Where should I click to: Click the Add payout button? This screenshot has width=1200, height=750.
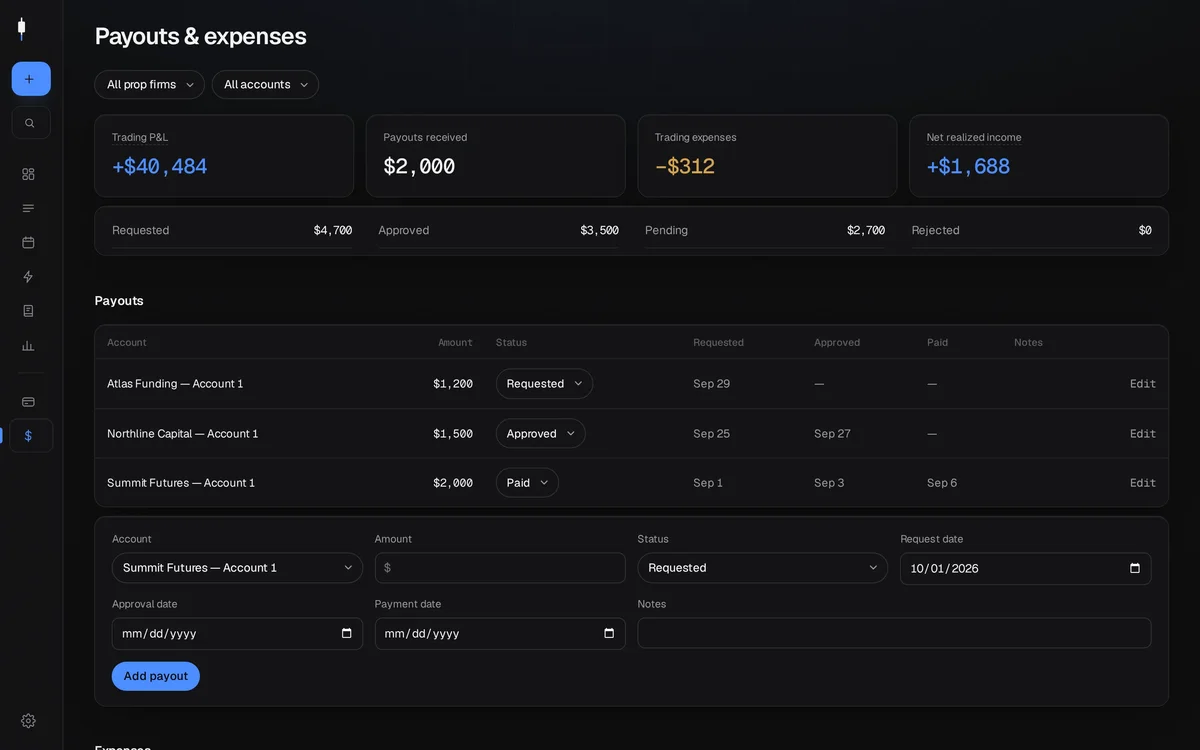tap(156, 676)
